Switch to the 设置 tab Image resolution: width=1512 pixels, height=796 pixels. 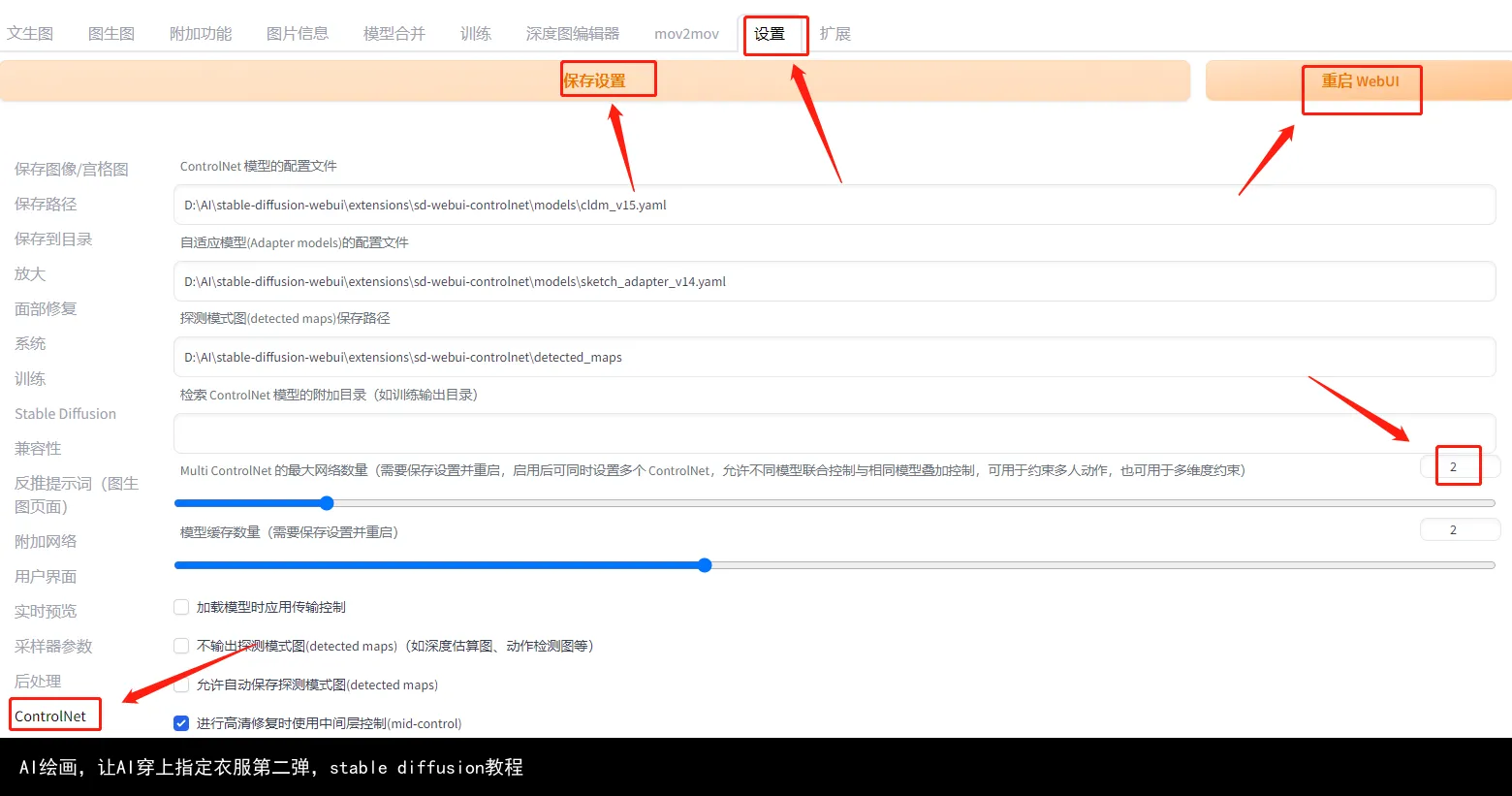[x=770, y=34]
